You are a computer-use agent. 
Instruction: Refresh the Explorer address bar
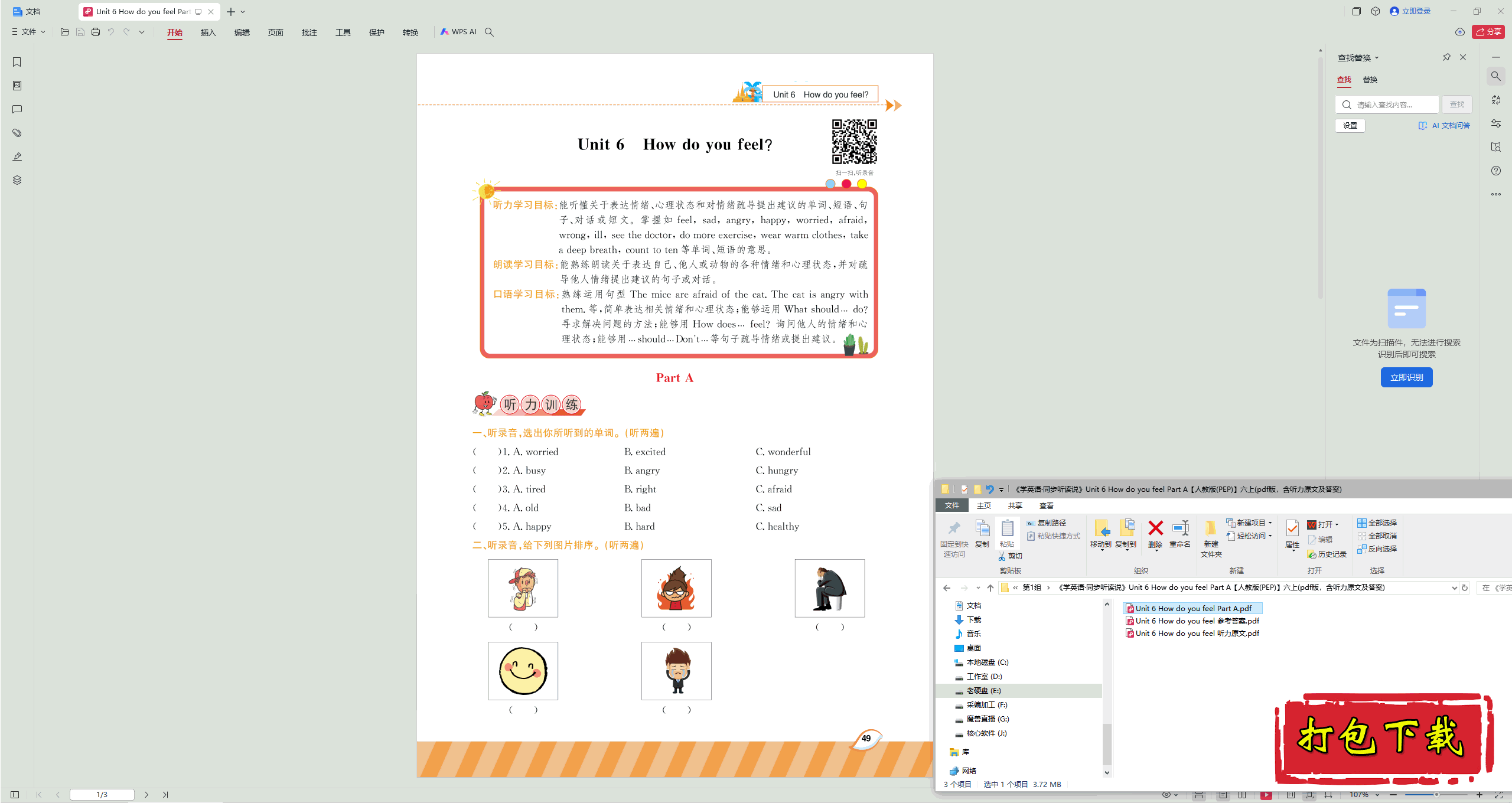pyautogui.click(x=1464, y=587)
